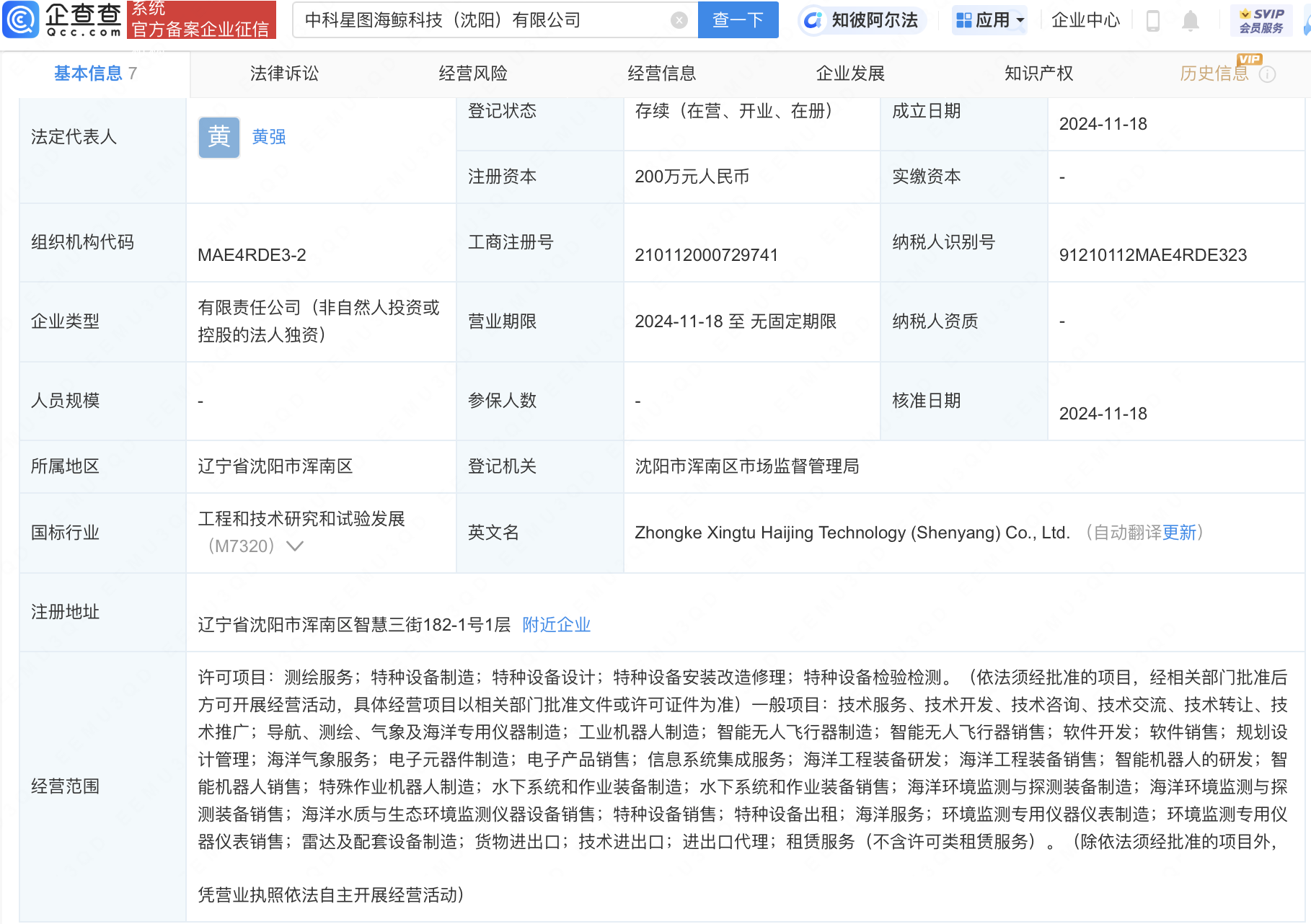This screenshot has height=924, width=1311.
Task: Click 更新 next to the English name
Action: [1179, 533]
